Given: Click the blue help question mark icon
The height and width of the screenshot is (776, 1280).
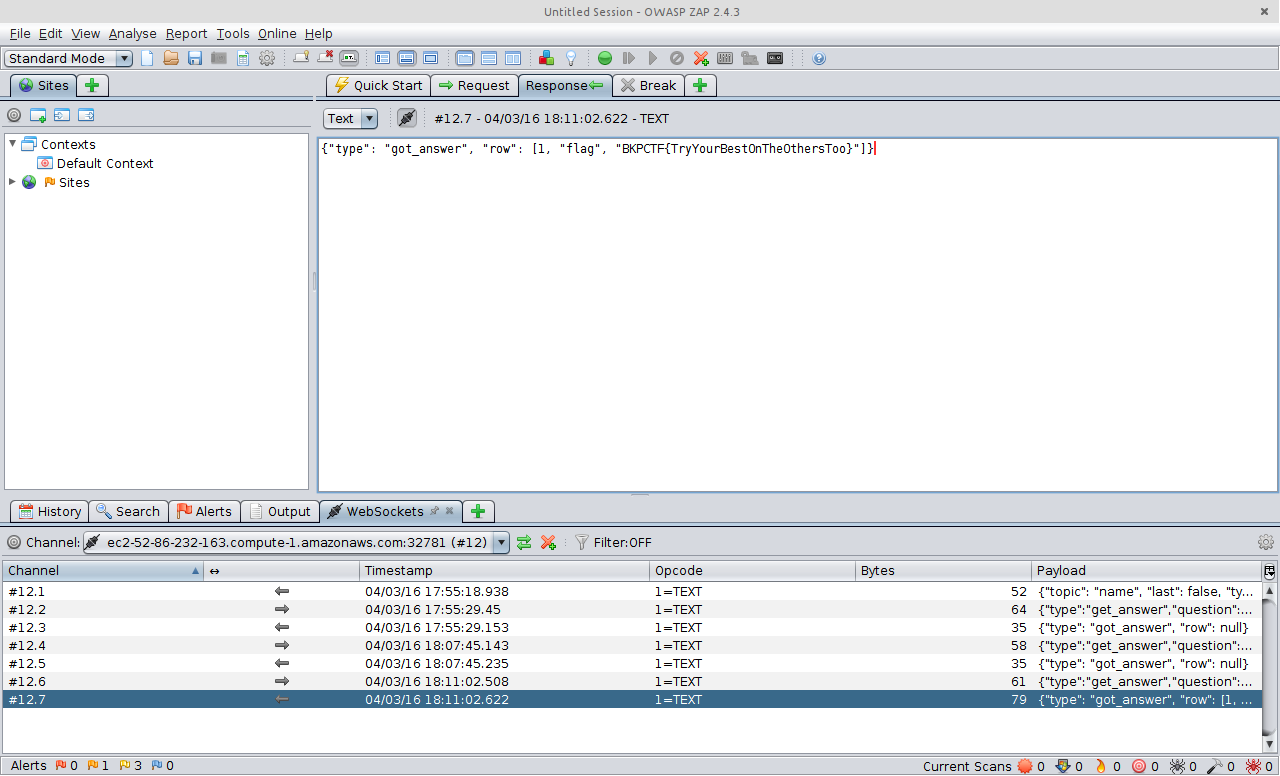Looking at the screenshot, I should coord(819,58).
